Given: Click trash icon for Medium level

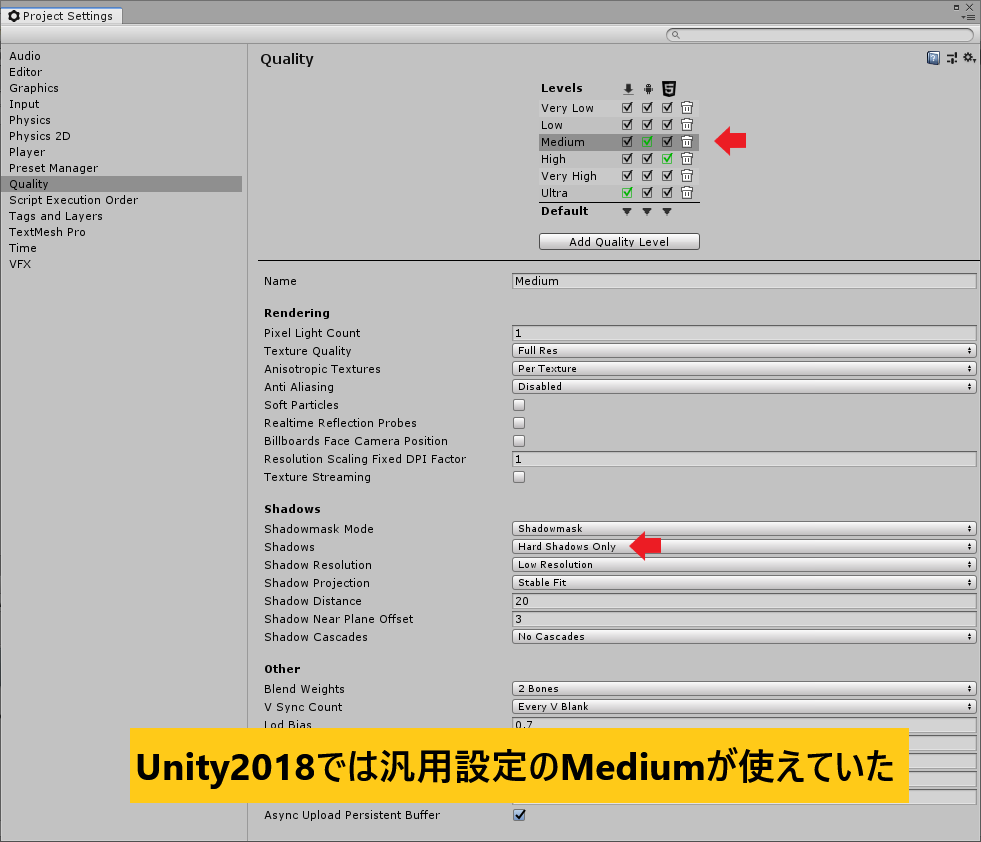Looking at the screenshot, I should [687, 141].
